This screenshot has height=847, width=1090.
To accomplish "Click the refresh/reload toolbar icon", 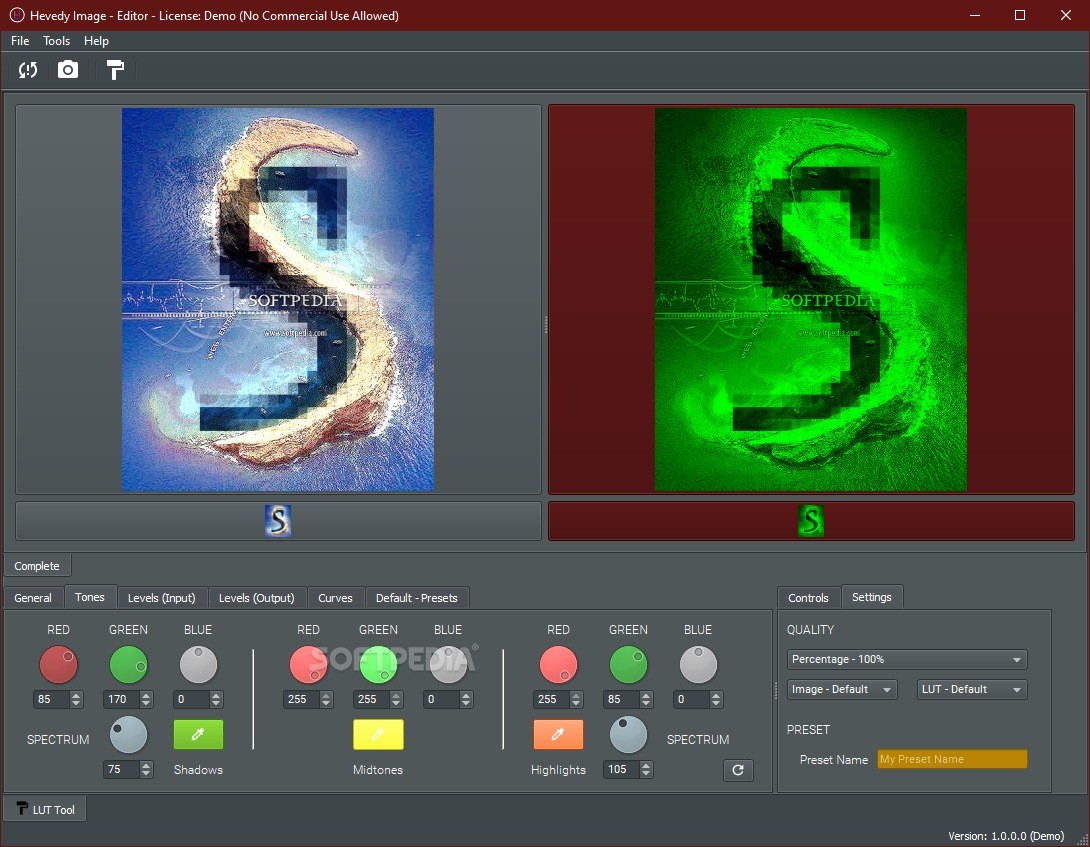I will pyautogui.click(x=28, y=70).
